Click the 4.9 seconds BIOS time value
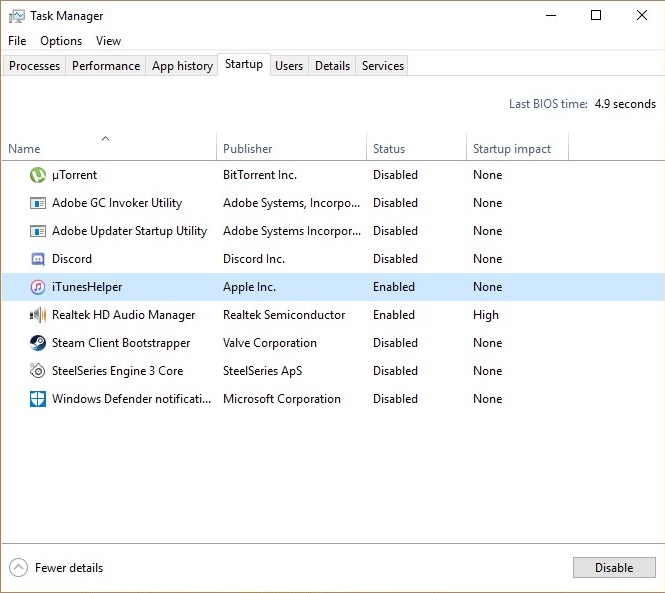Image resolution: width=665 pixels, height=593 pixels. pos(625,104)
